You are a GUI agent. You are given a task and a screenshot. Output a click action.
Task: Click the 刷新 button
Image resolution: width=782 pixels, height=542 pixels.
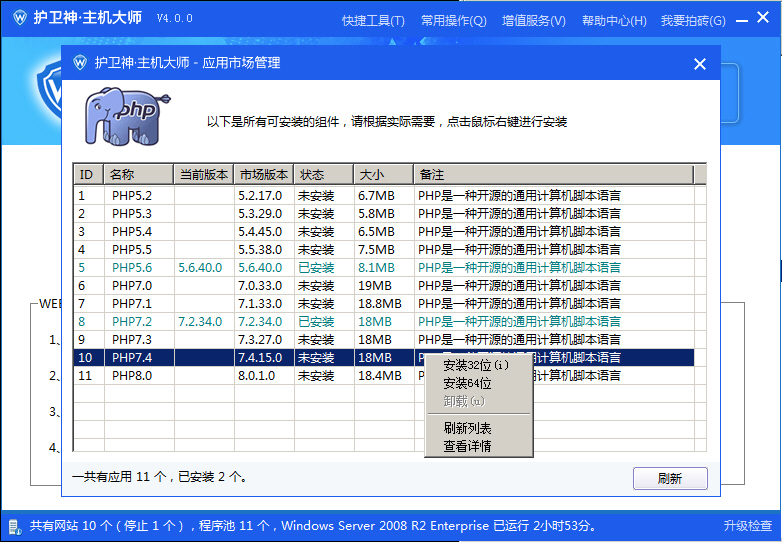pos(670,479)
